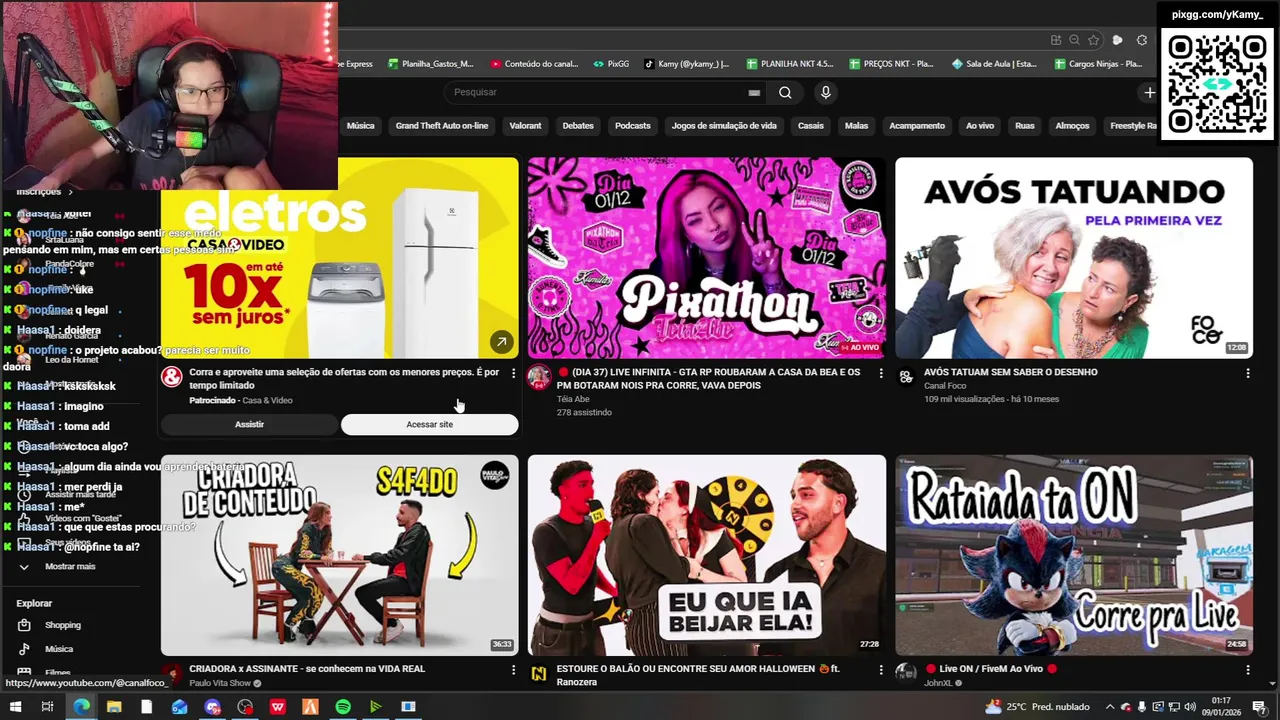Open Spotify from the taskbar
Image resolution: width=1280 pixels, height=720 pixels.
[343, 707]
